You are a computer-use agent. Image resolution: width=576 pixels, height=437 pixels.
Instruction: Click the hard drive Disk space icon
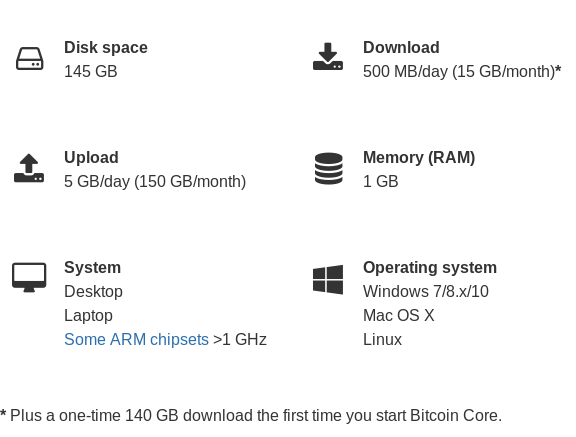(x=30, y=58)
